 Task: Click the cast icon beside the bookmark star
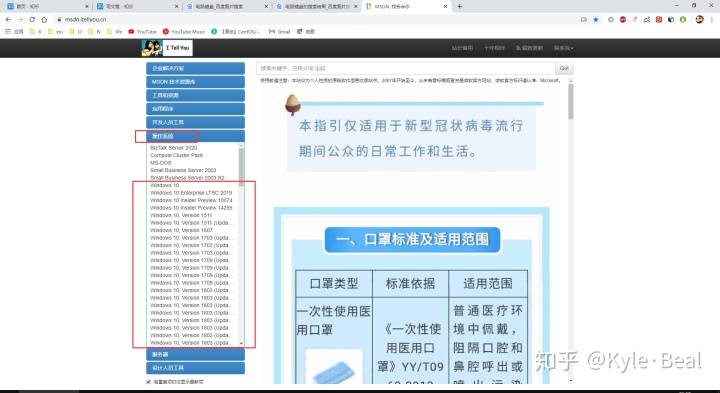tap(584, 20)
